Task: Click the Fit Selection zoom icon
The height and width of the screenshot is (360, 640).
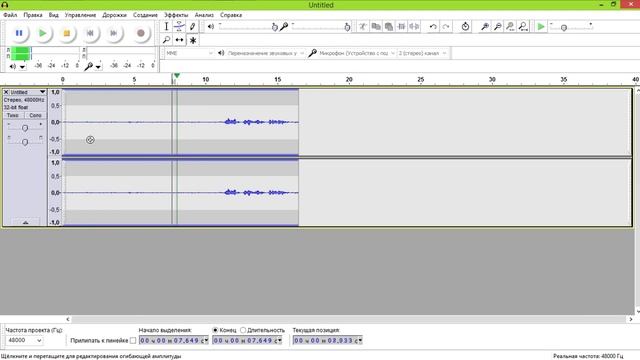Action: pos(510,27)
